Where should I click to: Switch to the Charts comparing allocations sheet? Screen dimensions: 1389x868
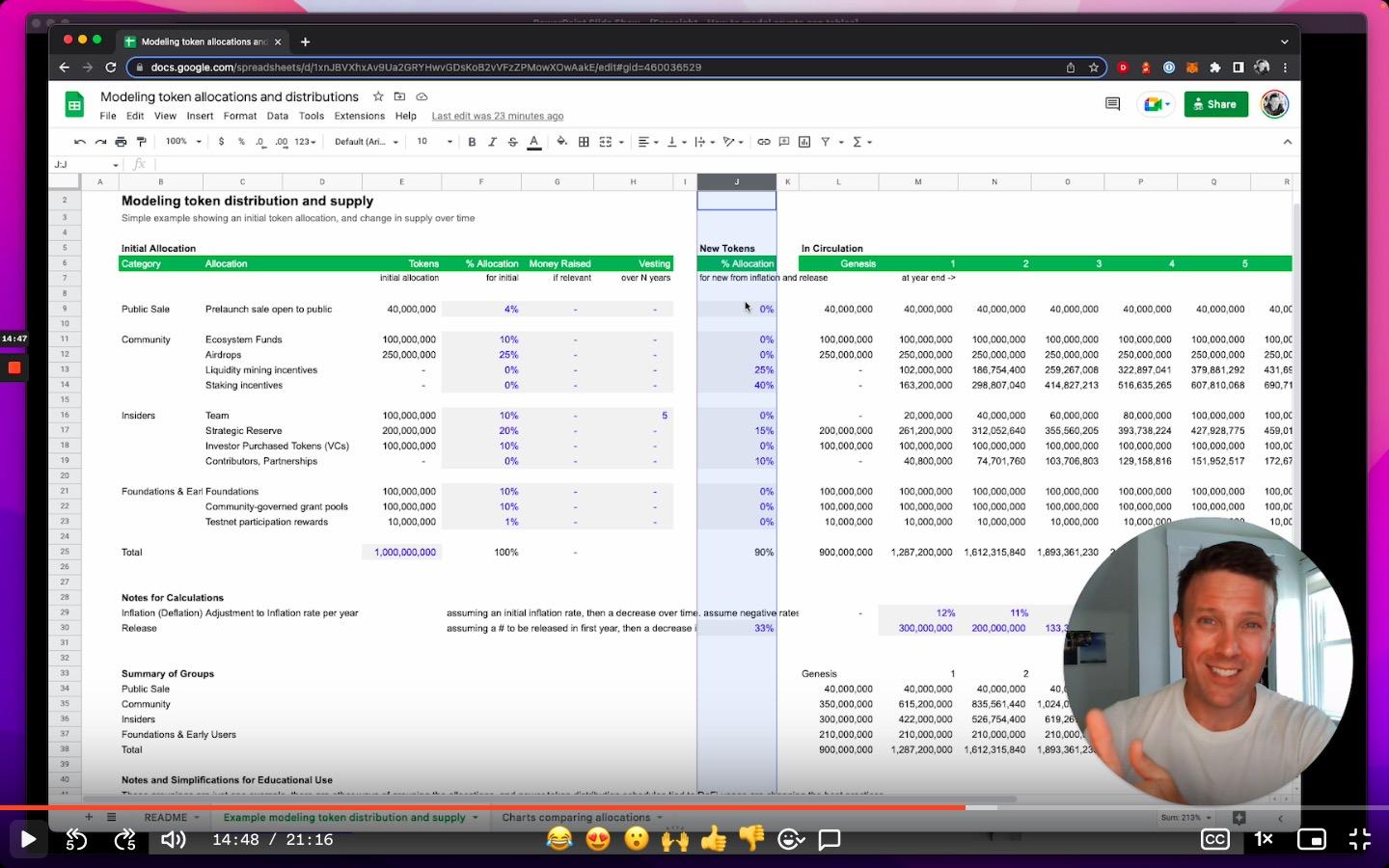point(576,817)
